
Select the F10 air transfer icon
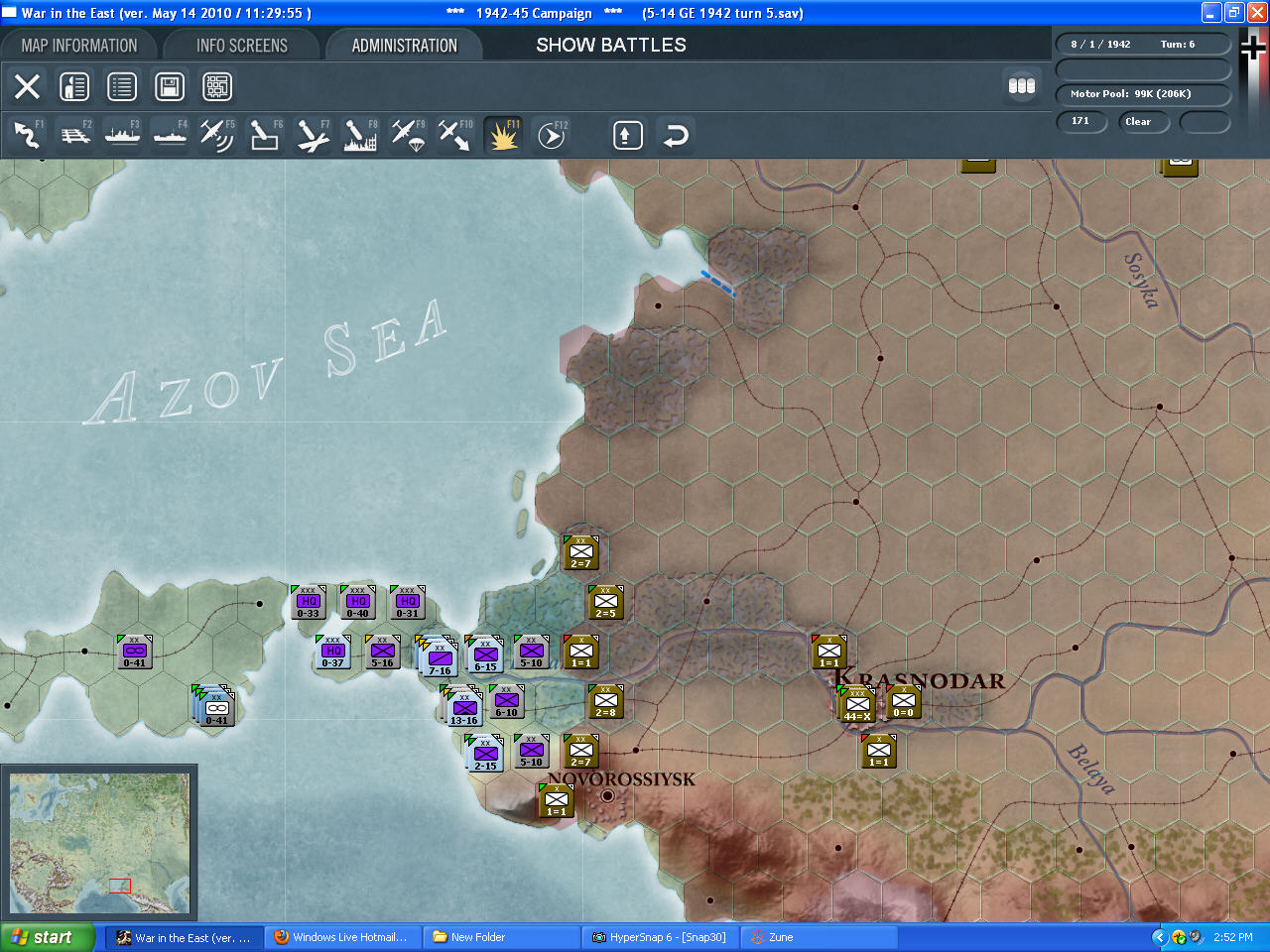coord(455,135)
